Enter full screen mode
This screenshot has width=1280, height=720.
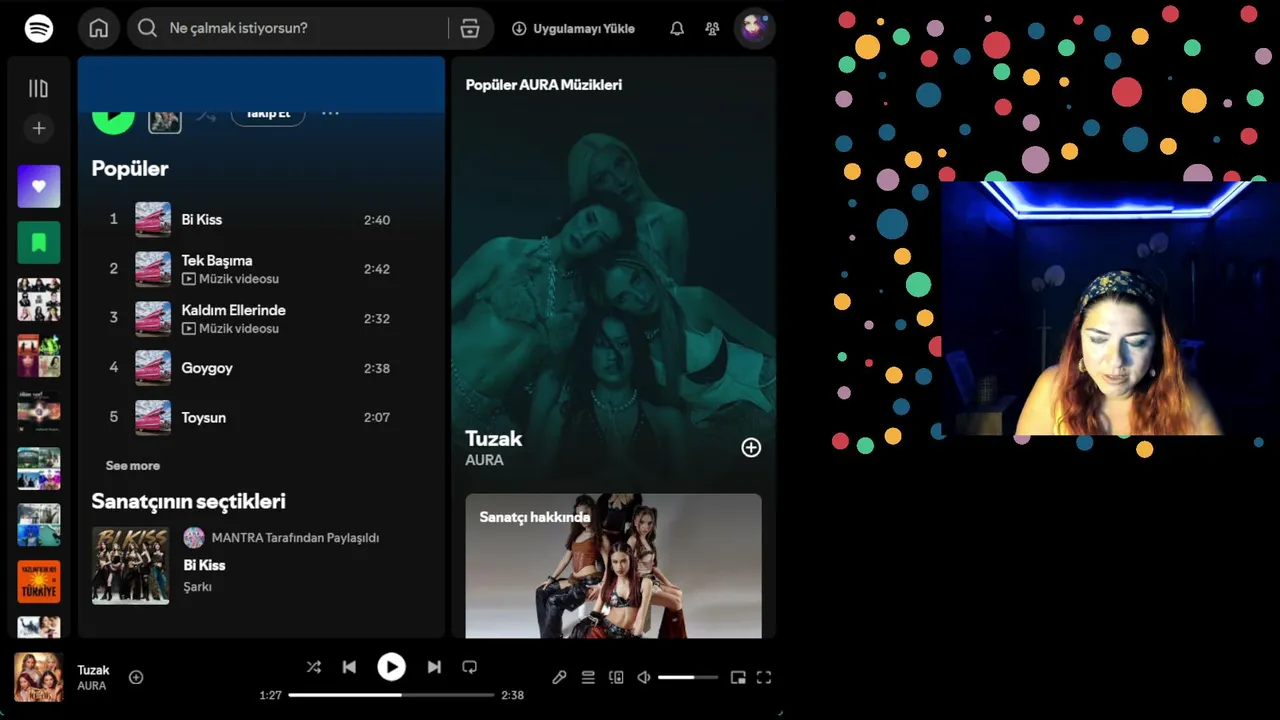click(x=764, y=677)
